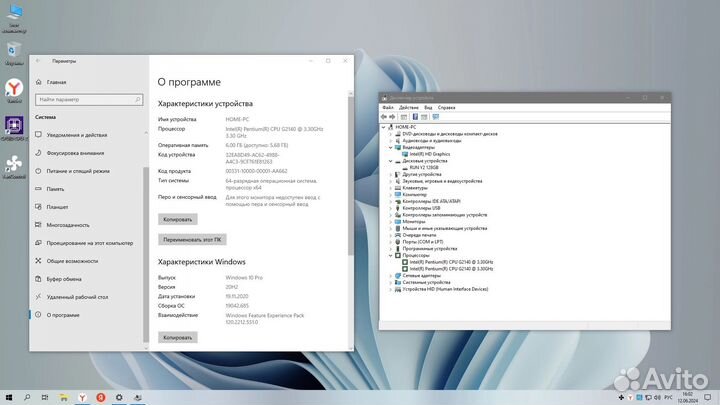Select Устройства HID (Human Interface Devices)
This screenshot has height=405, width=720.
coord(445,289)
